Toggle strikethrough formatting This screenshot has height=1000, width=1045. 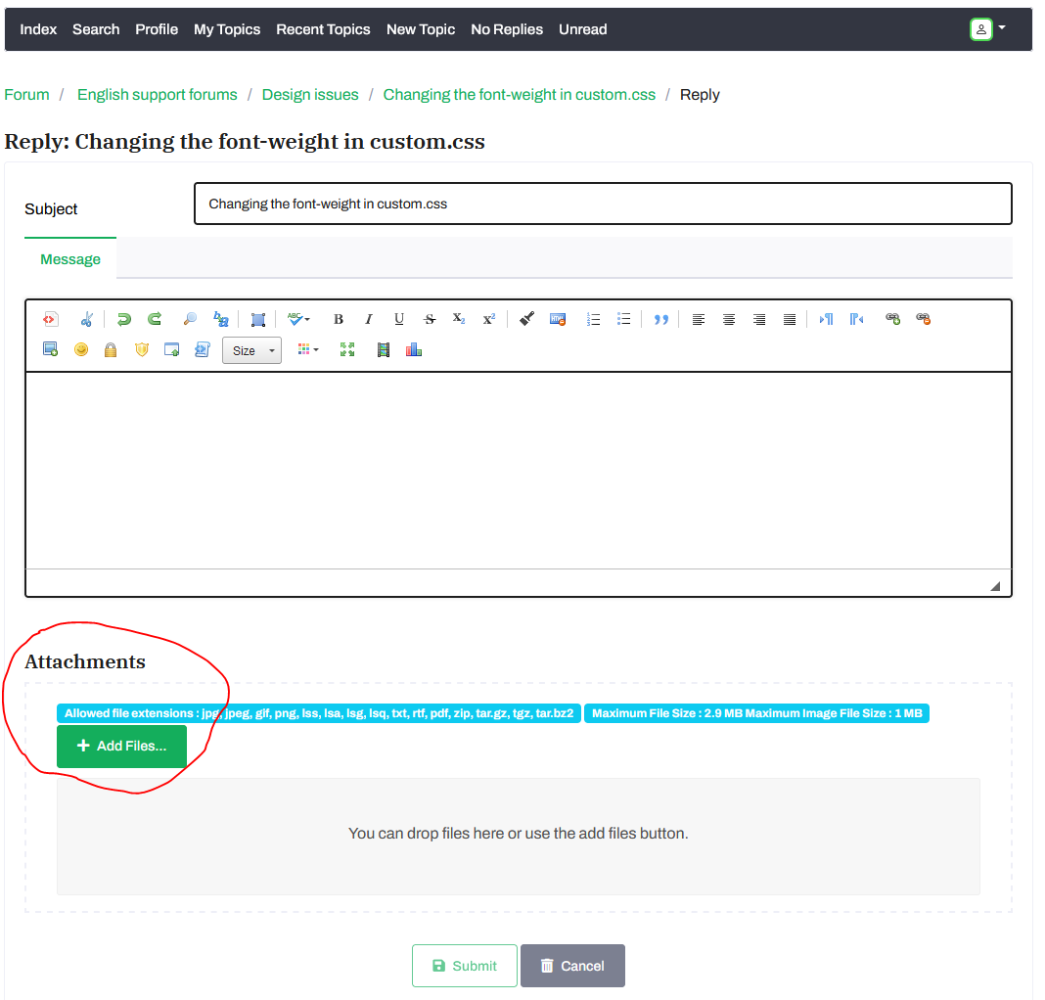[429, 320]
